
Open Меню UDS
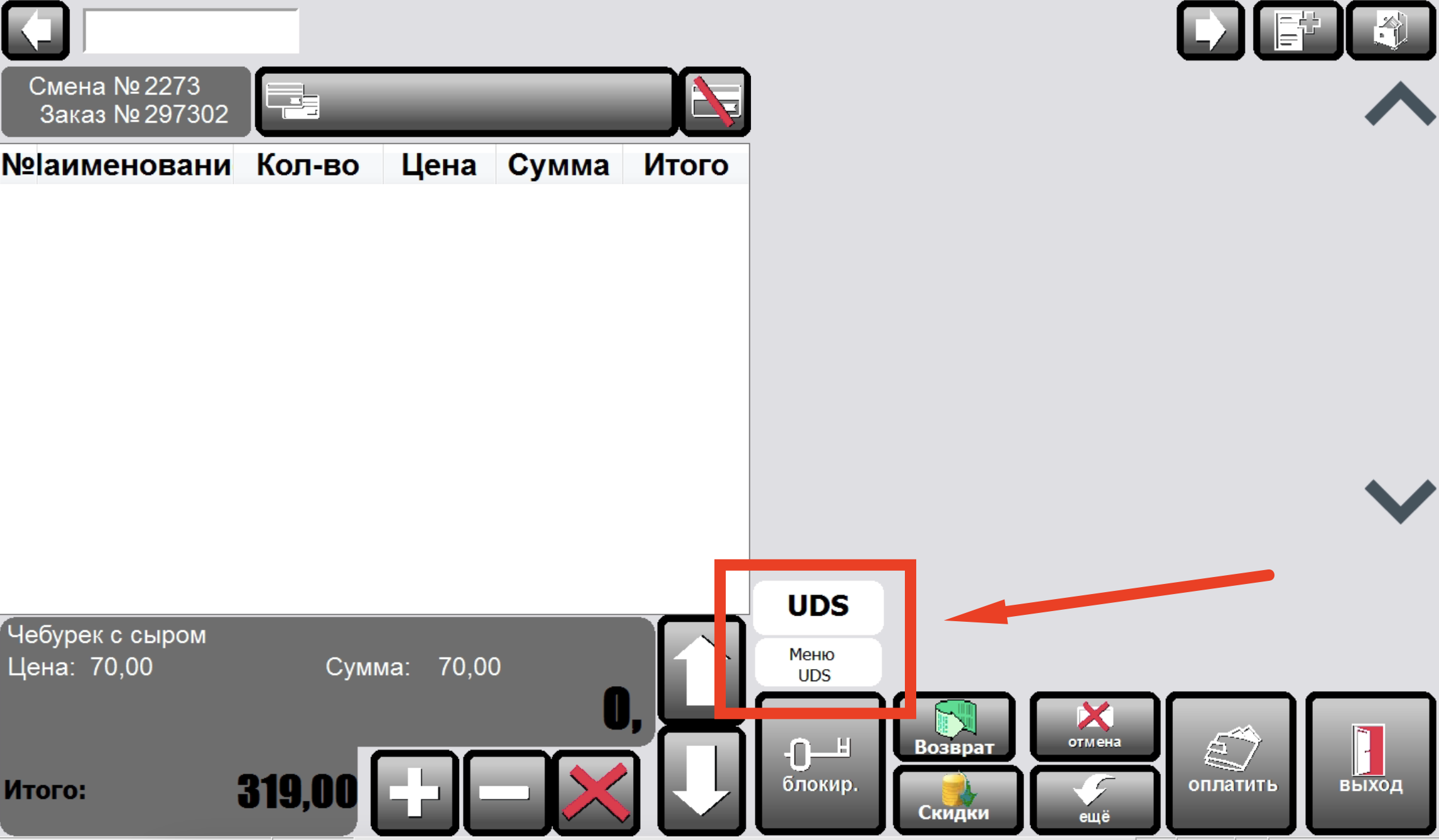click(x=818, y=664)
